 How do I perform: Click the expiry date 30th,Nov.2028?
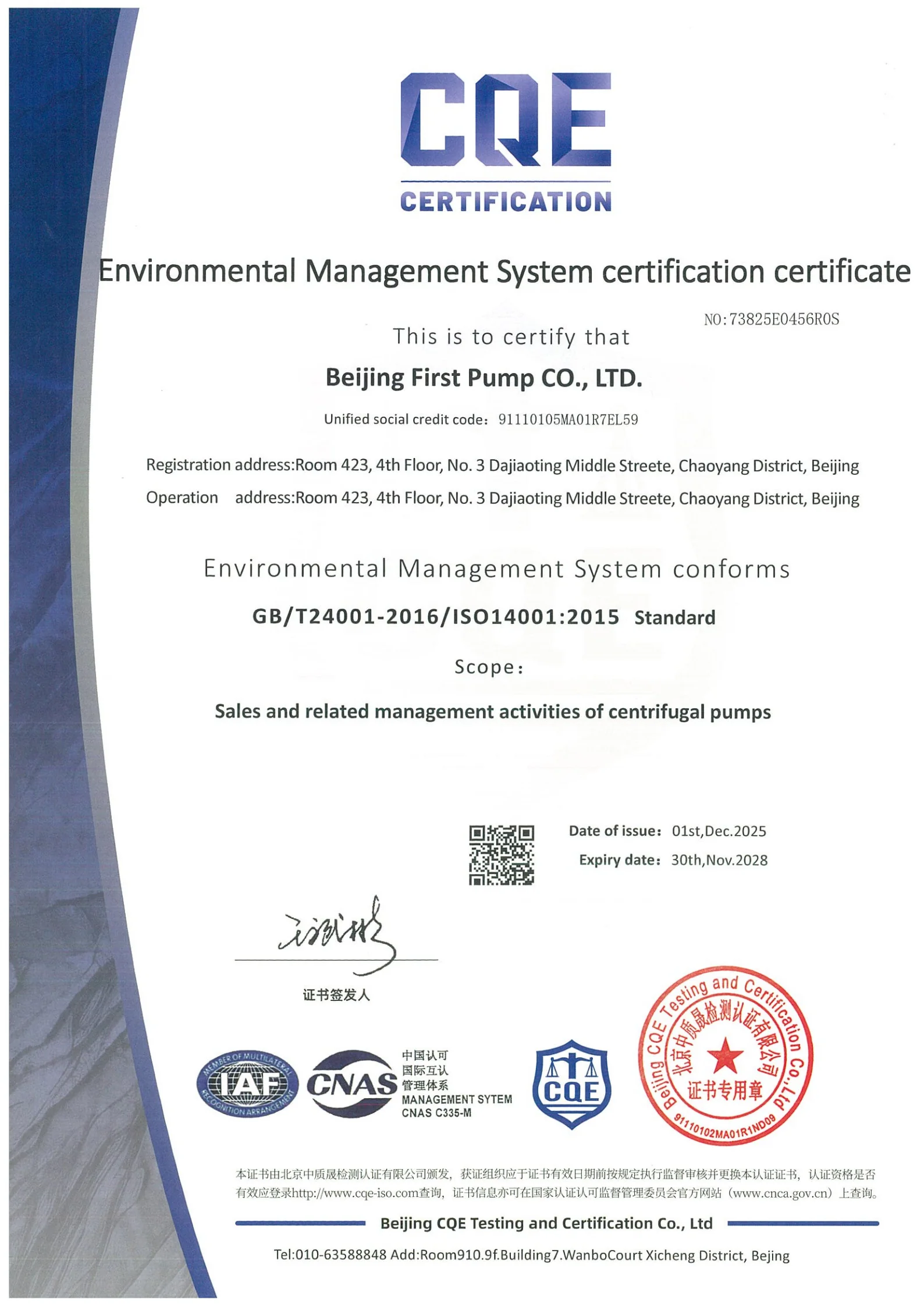[x=720, y=860]
